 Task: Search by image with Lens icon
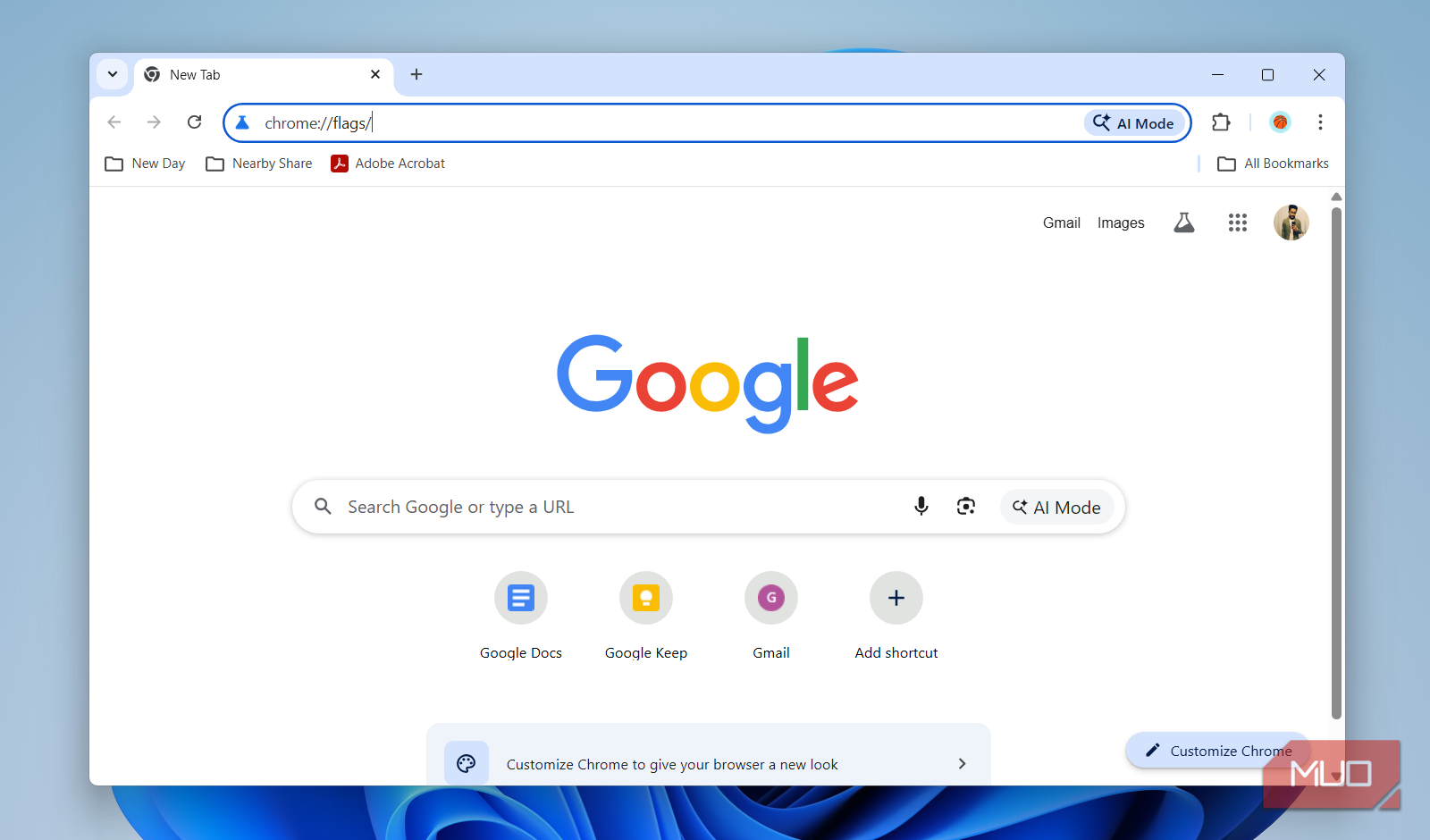[966, 507]
